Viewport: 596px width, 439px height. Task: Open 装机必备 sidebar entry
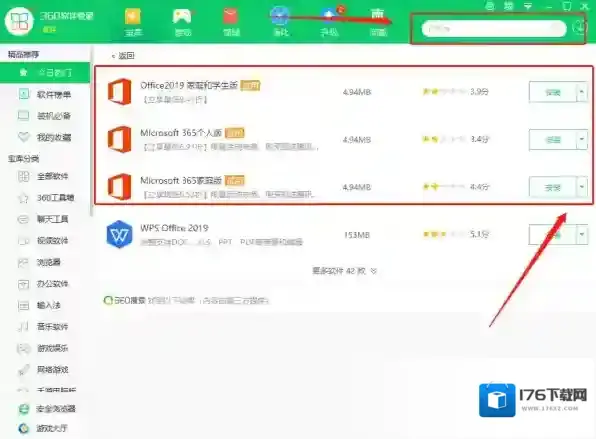point(45,116)
